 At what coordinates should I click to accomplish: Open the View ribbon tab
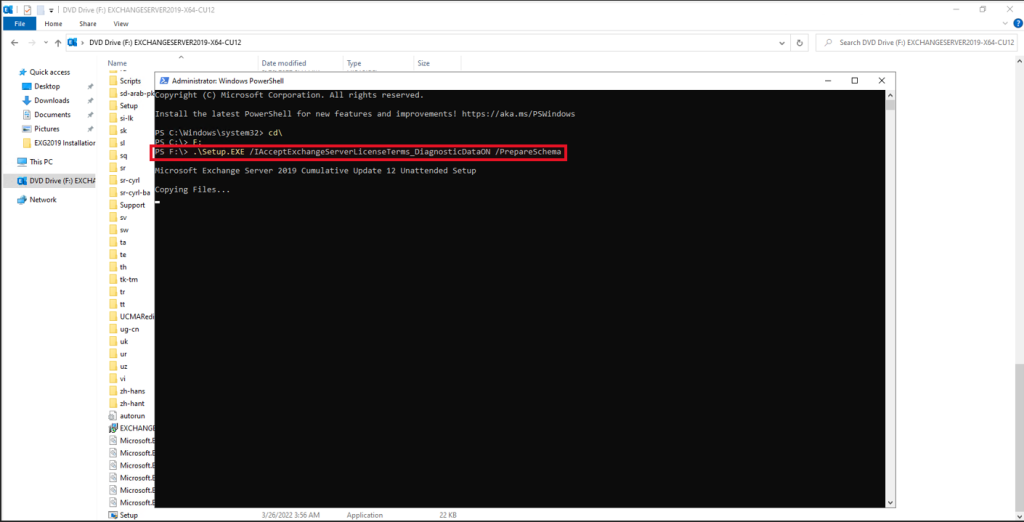121,24
